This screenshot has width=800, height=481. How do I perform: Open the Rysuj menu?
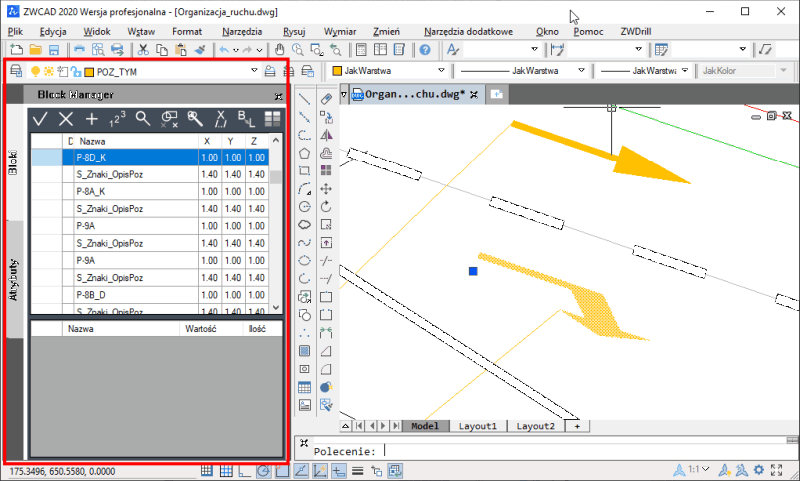294,32
